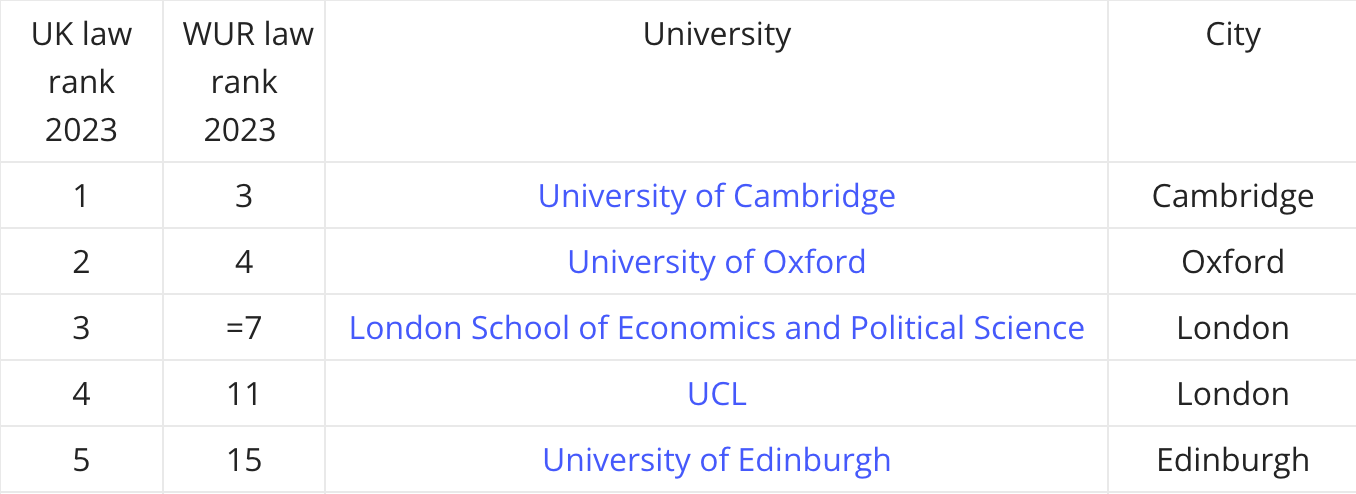1356x494 pixels.
Task: Open the University of Cambridge link
Action: (716, 195)
